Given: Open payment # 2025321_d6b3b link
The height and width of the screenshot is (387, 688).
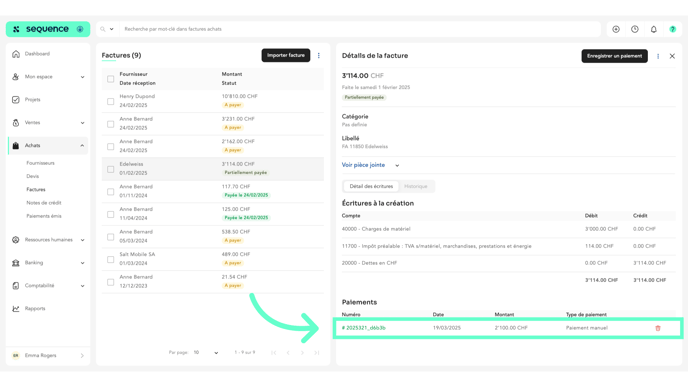Looking at the screenshot, I should 364,328.
